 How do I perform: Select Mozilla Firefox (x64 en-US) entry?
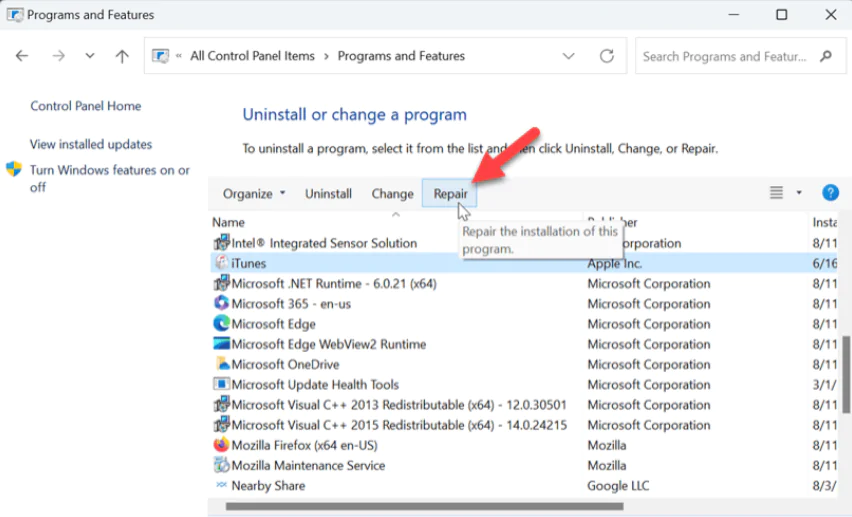pyautogui.click(x=304, y=446)
